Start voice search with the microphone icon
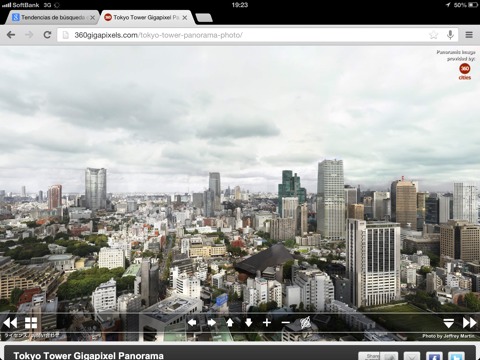 (450, 35)
